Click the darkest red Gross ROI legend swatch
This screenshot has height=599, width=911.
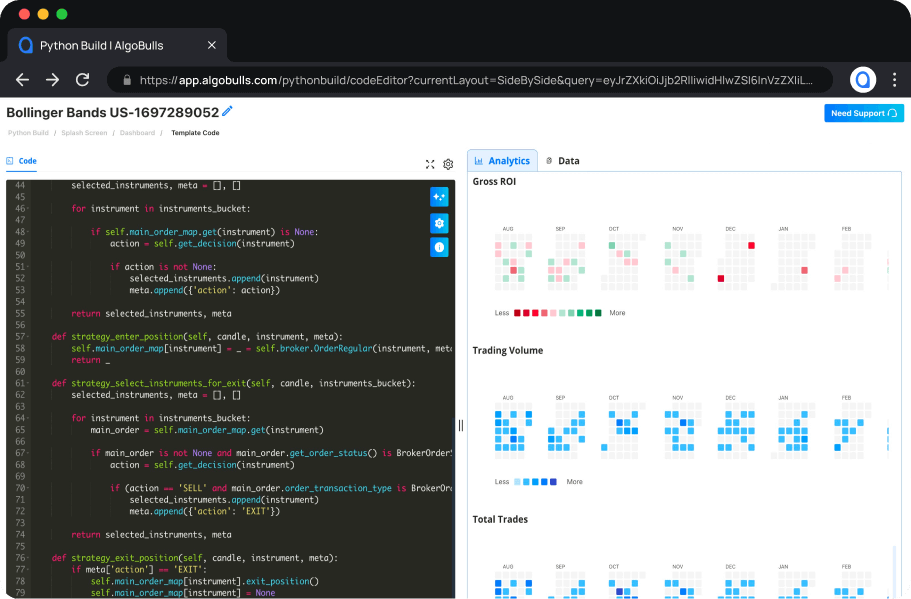pyautogui.click(x=517, y=313)
